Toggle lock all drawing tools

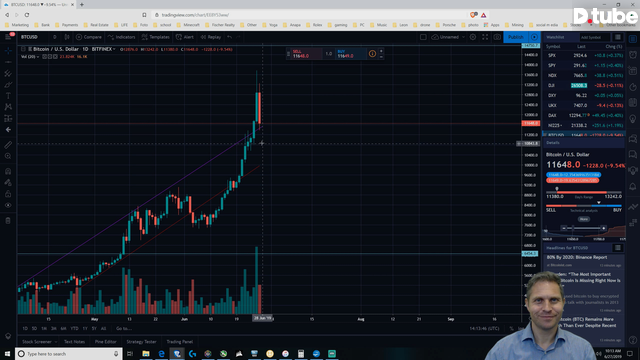pos(8,194)
